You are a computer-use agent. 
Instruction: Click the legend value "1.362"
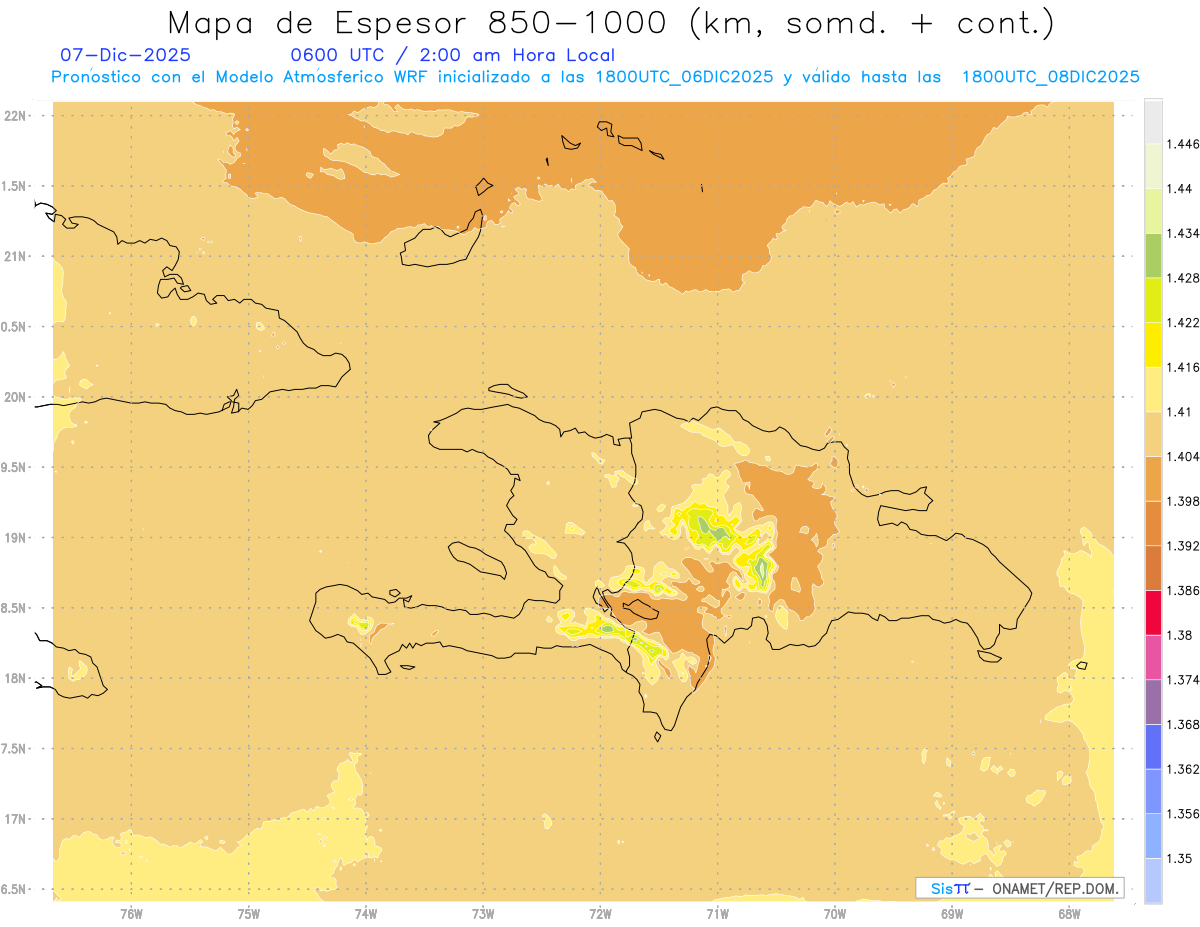[x=1183, y=769]
